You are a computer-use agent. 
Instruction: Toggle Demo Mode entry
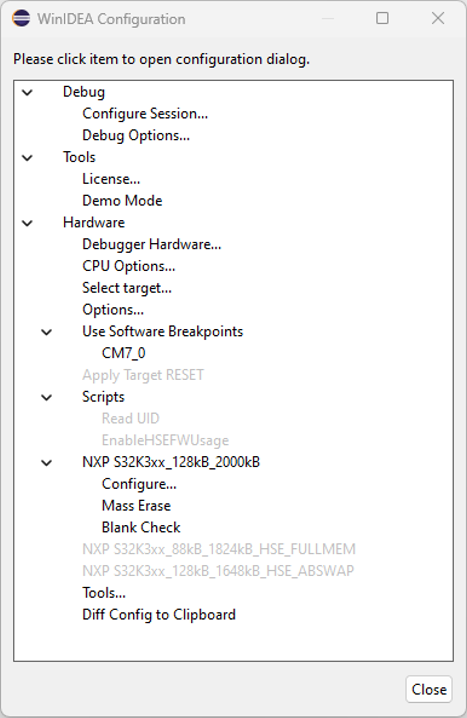pos(122,201)
